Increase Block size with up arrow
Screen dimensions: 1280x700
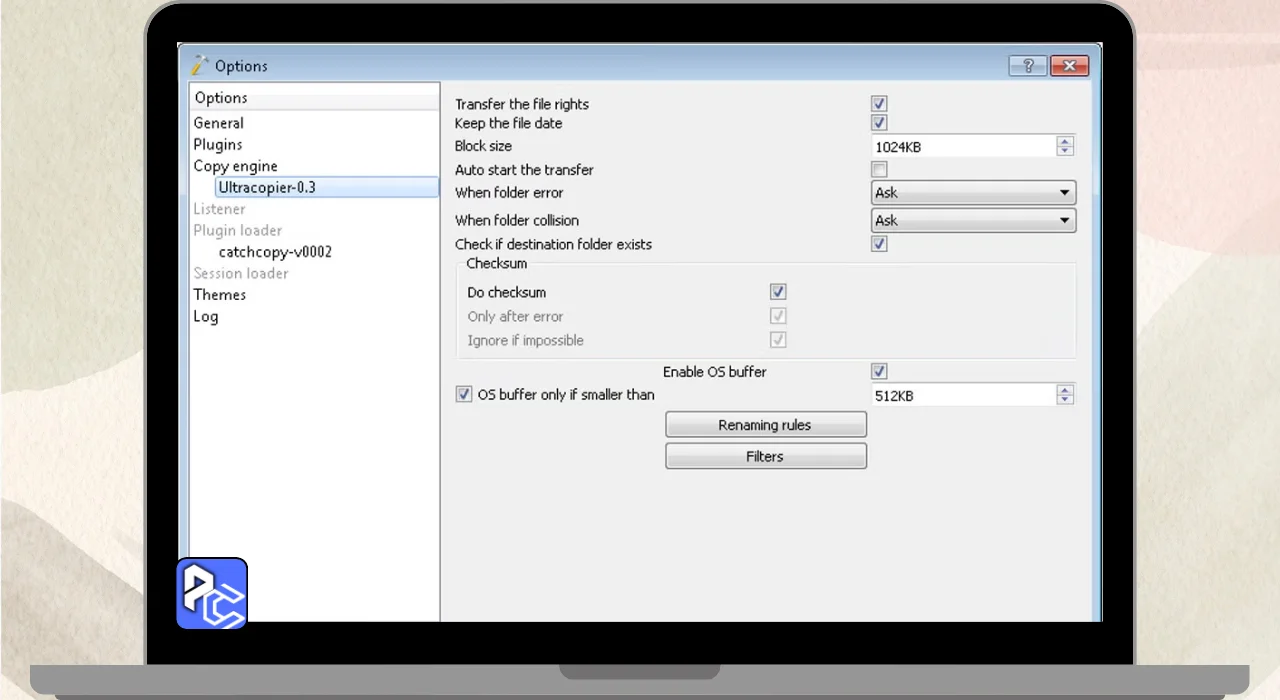point(1065,141)
